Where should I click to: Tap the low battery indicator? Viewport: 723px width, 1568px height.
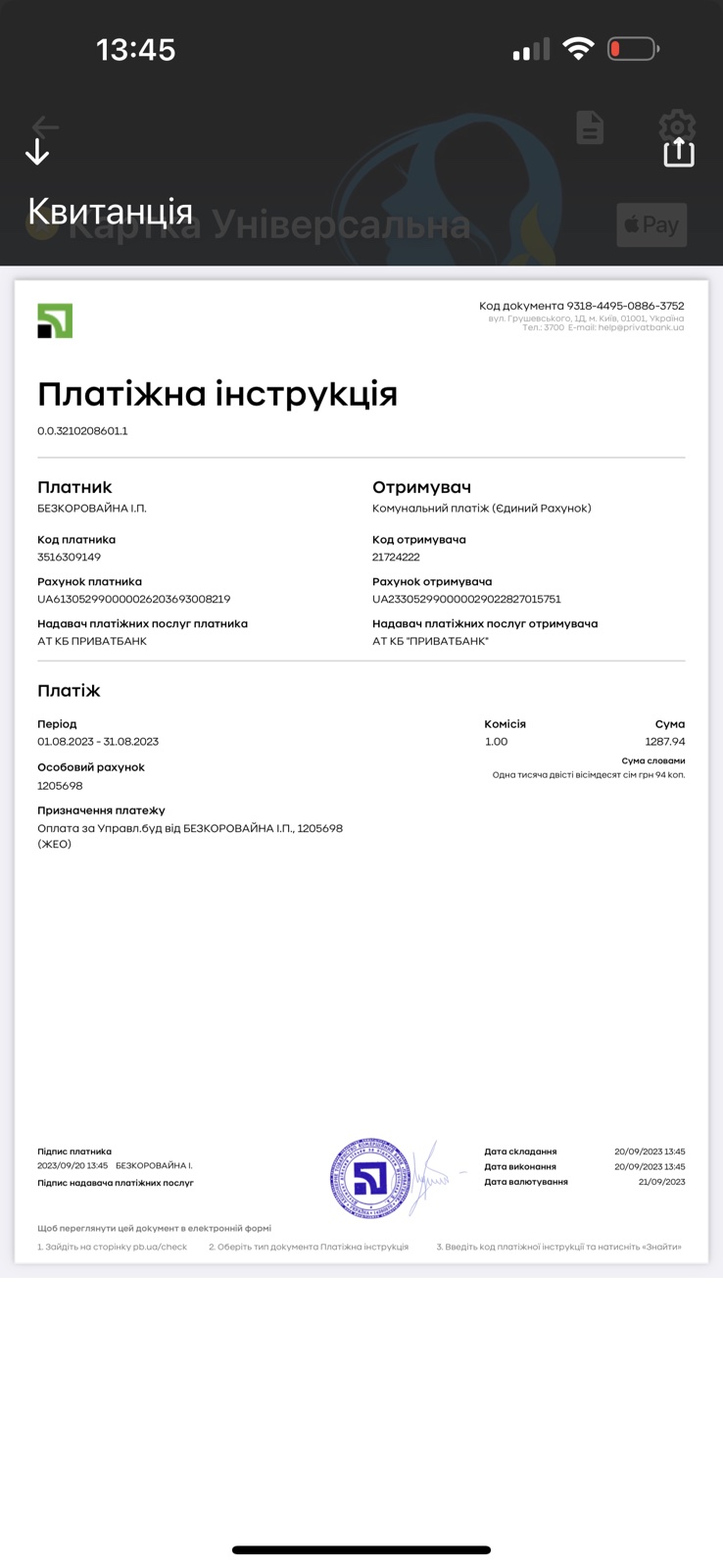[x=633, y=49]
